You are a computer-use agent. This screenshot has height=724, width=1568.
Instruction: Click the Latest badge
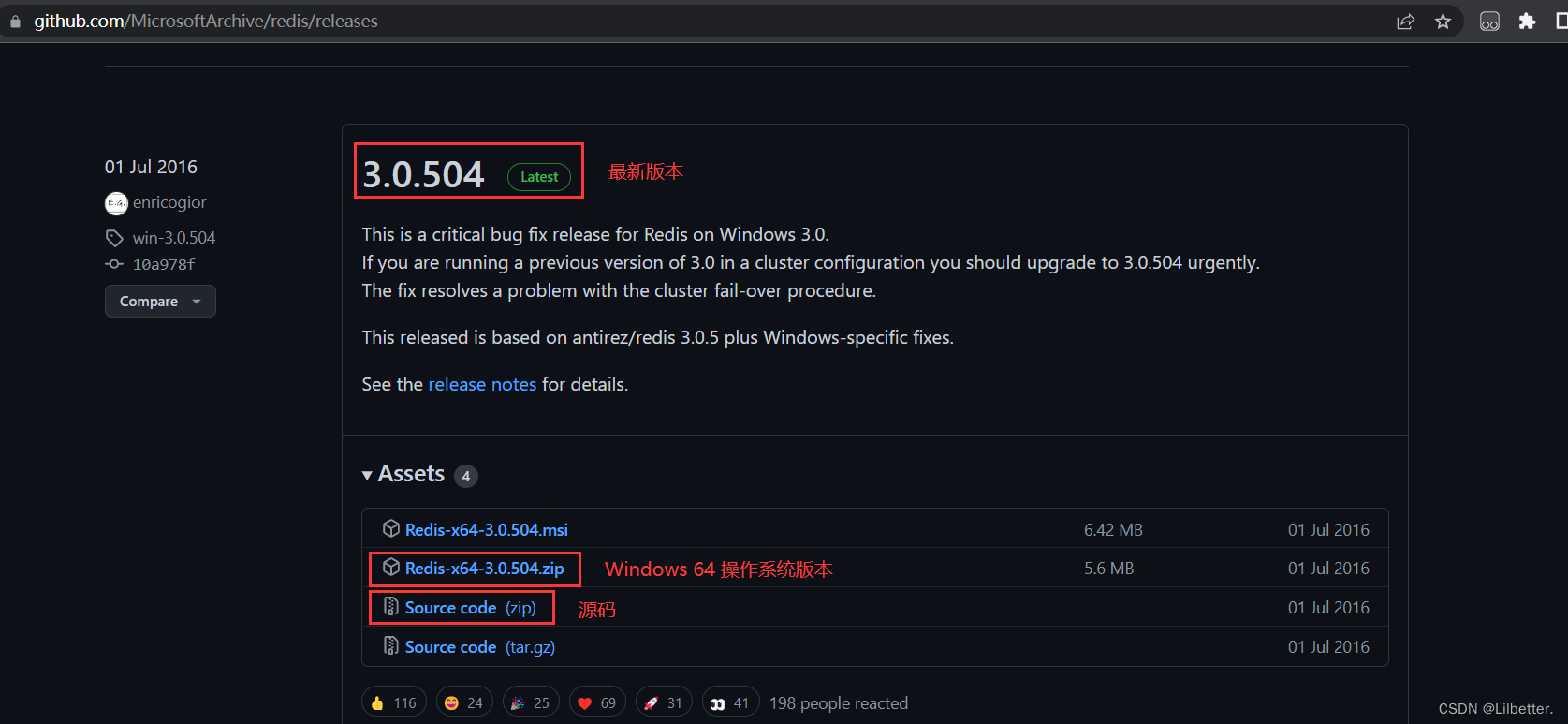[539, 176]
